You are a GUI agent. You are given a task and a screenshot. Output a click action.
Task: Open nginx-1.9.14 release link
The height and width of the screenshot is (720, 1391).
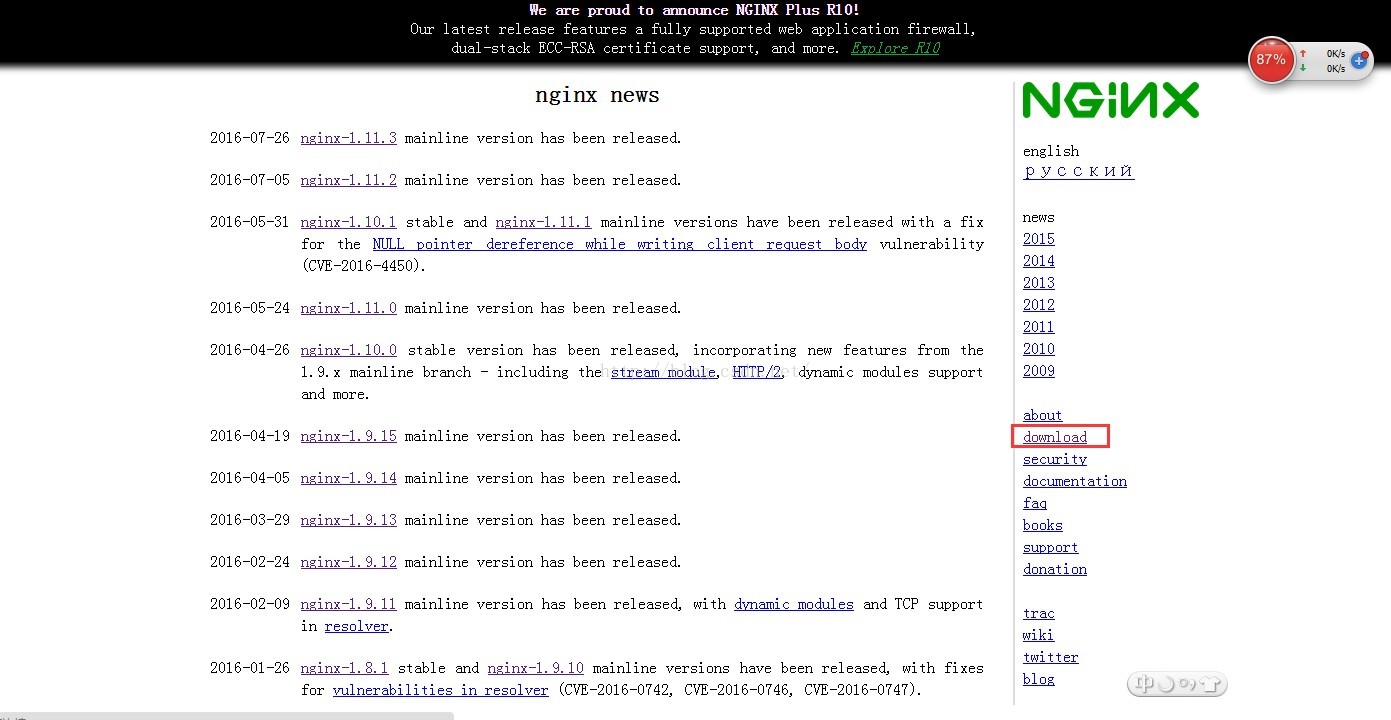[348, 478]
